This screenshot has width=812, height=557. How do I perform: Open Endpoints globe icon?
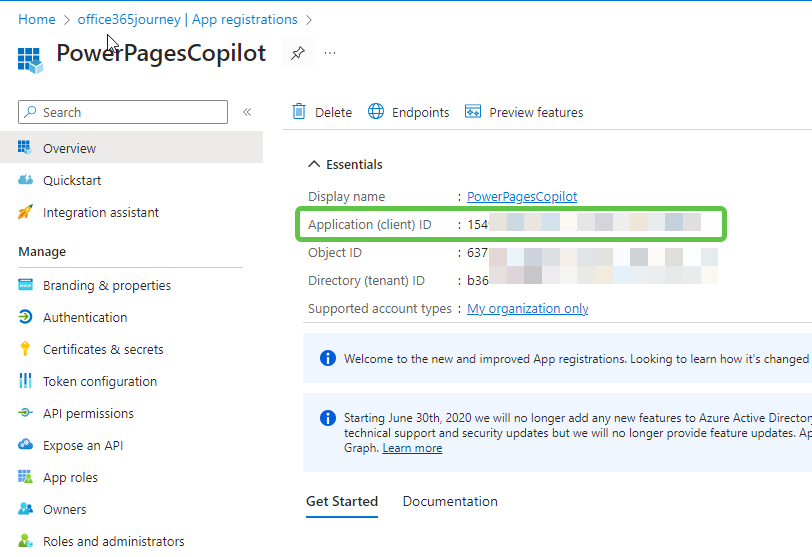click(x=376, y=112)
